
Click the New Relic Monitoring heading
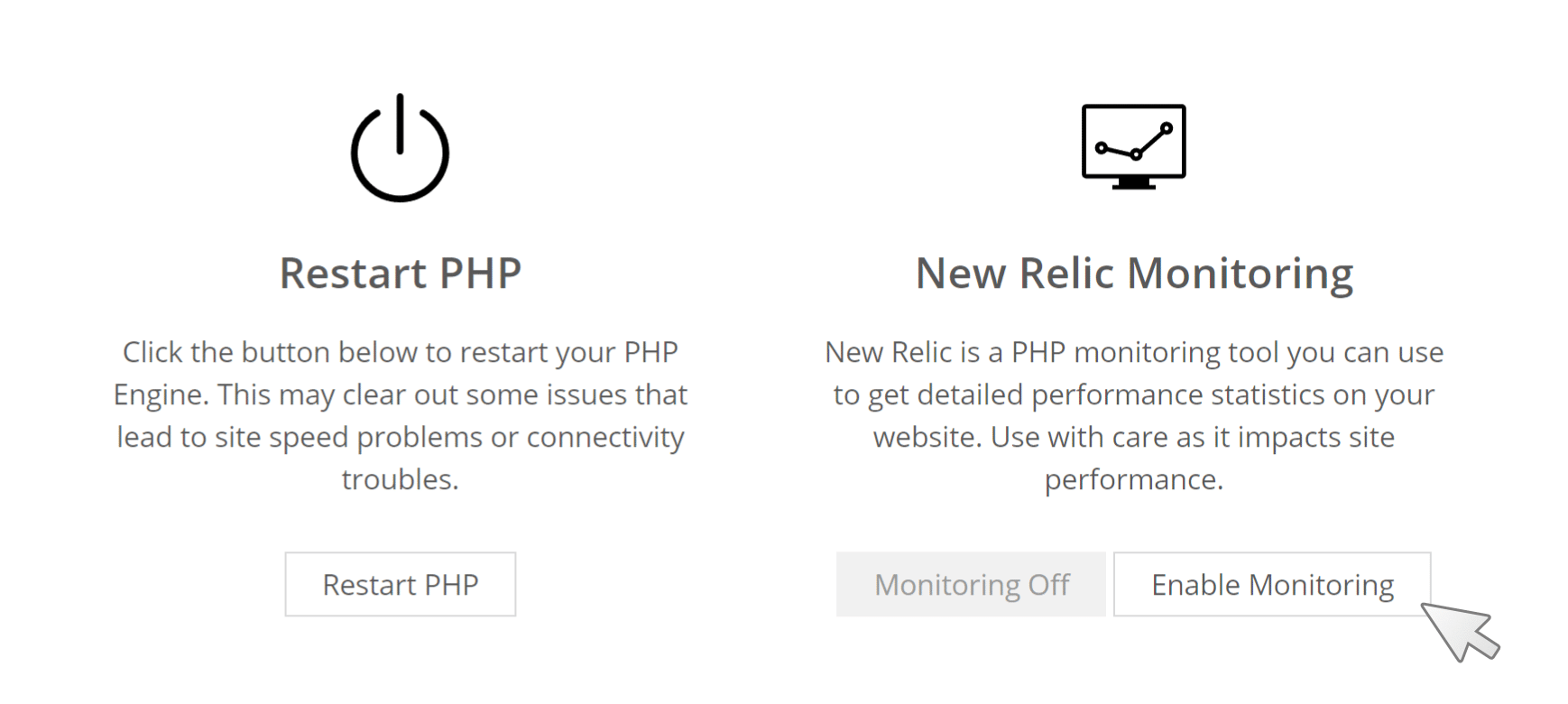point(1134,274)
